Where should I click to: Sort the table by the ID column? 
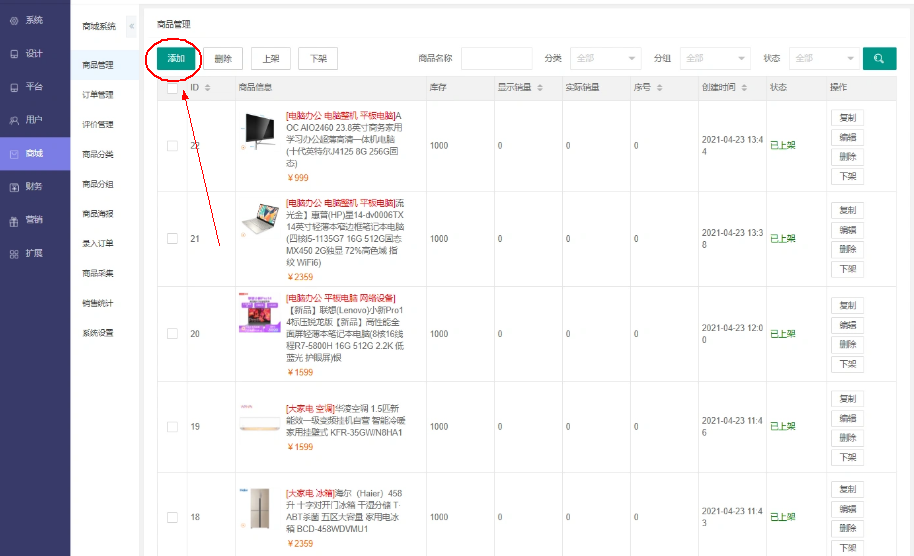(x=208, y=88)
